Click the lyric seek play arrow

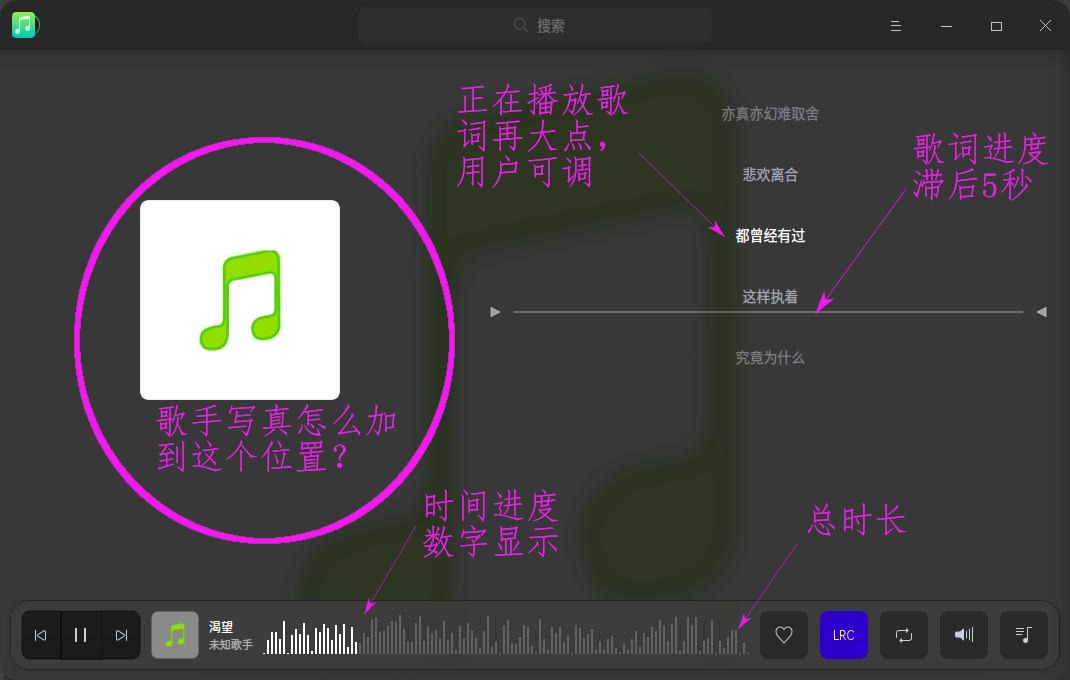[x=495, y=312]
